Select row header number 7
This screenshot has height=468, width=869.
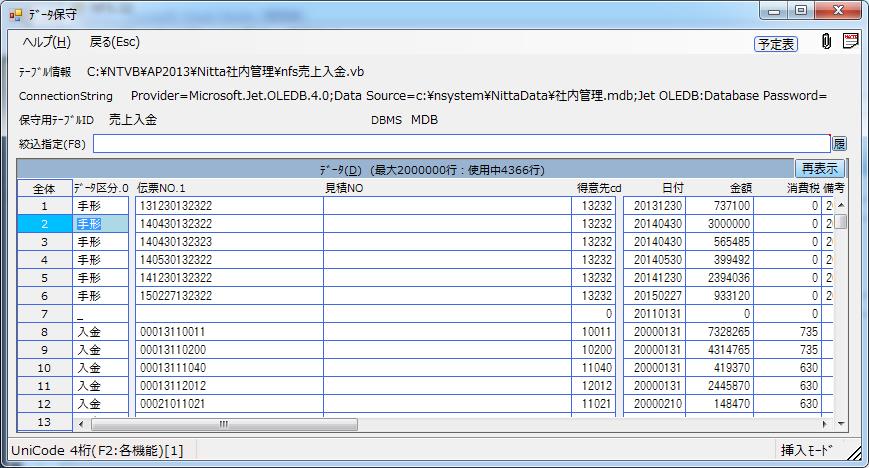[44, 314]
